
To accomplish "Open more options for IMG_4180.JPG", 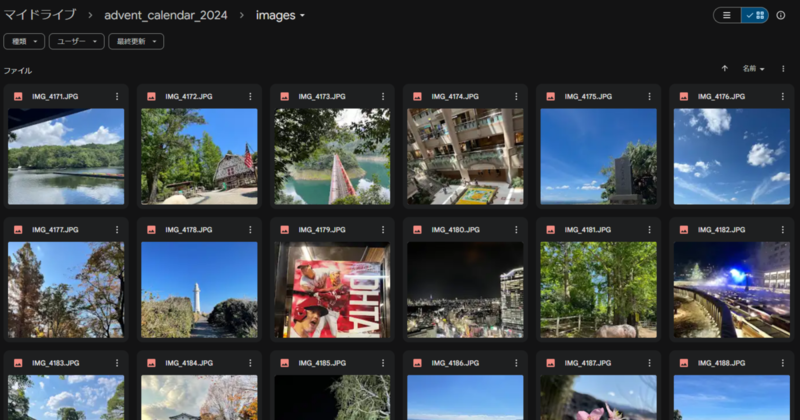I will tap(516, 230).
